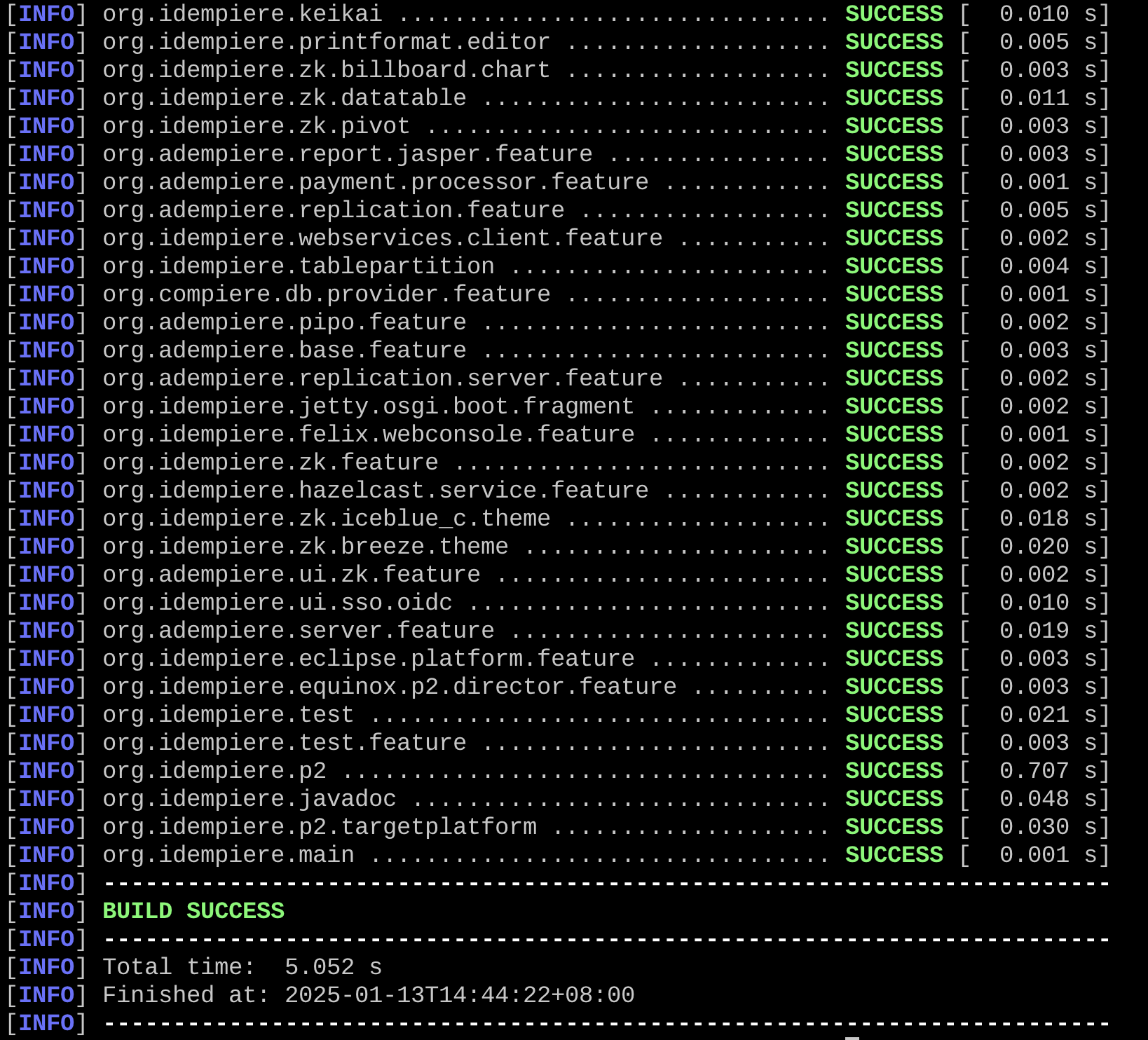The image size is (1148, 1040).
Task: Click org.idempiere.zk.breeze.theme module name
Action: (306, 547)
